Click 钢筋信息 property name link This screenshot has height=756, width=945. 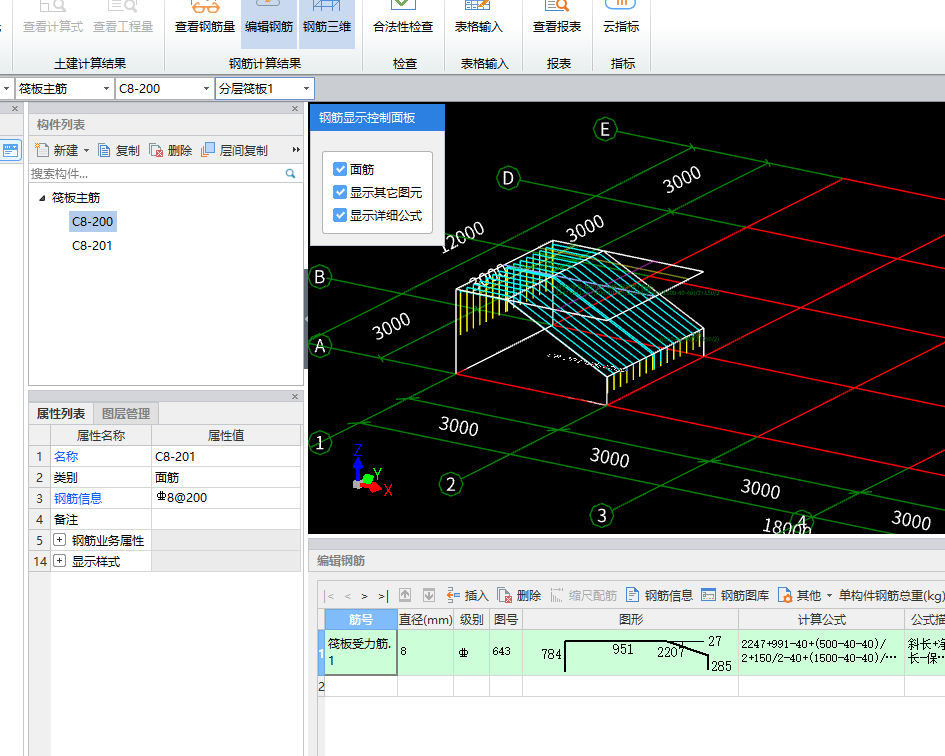[x=78, y=499]
